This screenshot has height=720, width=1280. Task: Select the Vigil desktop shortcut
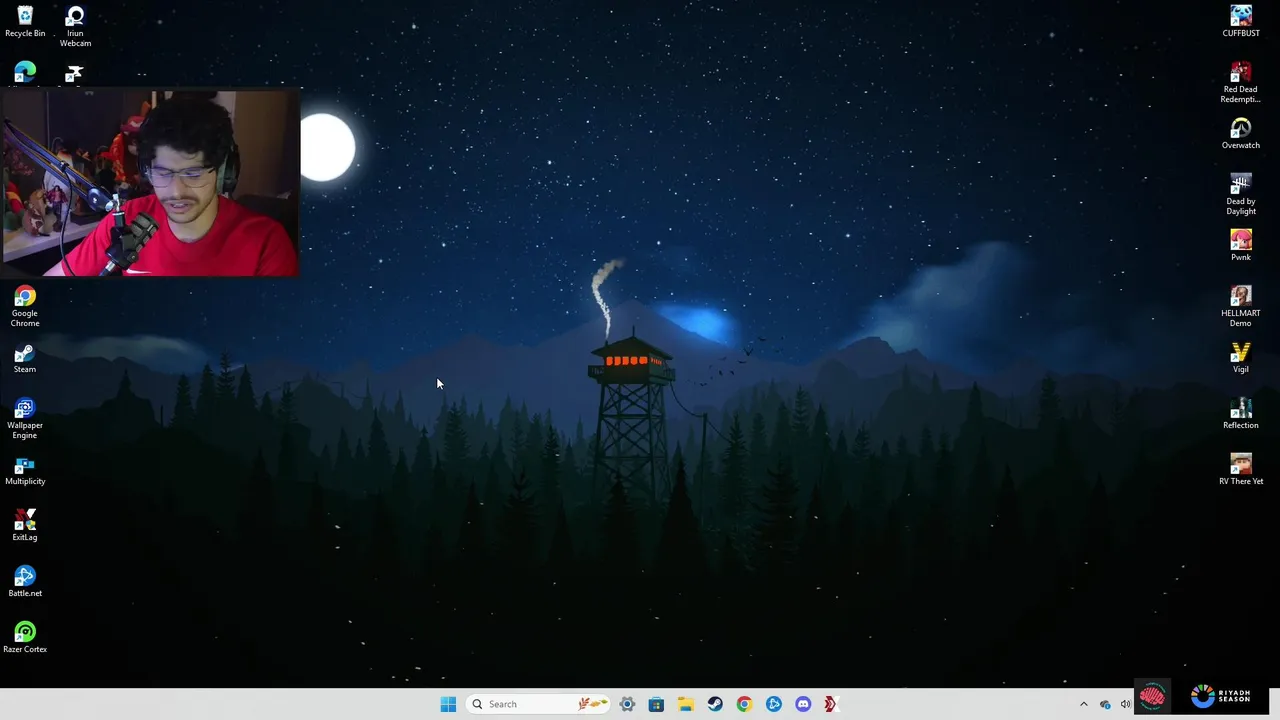[x=1241, y=358]
